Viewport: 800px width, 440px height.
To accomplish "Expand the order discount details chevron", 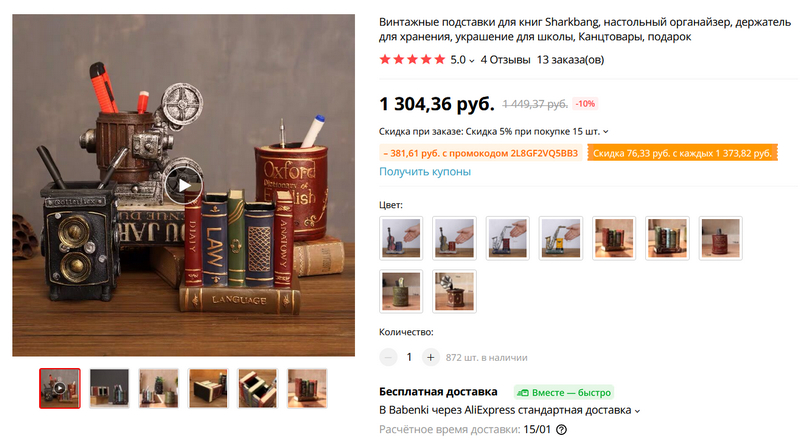I will (606, 132).
